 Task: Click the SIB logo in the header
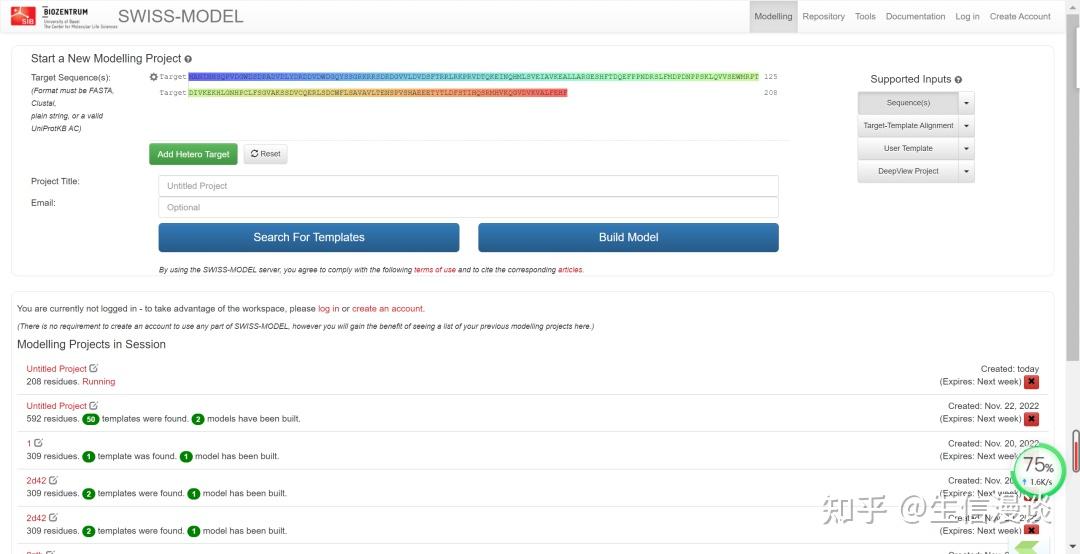23,16
